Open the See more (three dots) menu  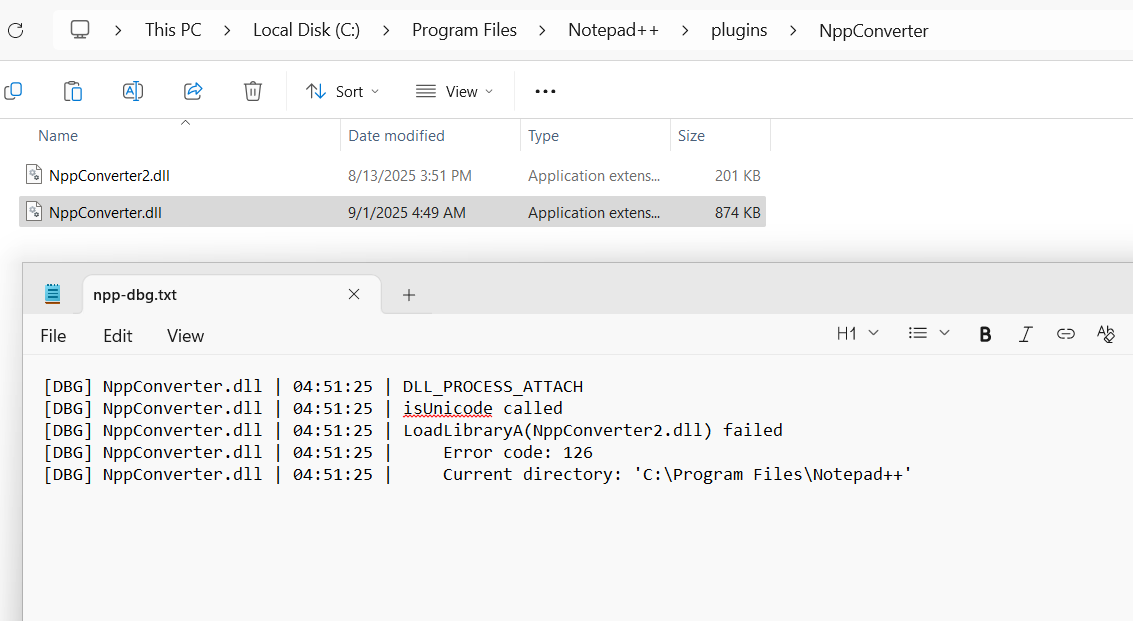click(546, 91)
